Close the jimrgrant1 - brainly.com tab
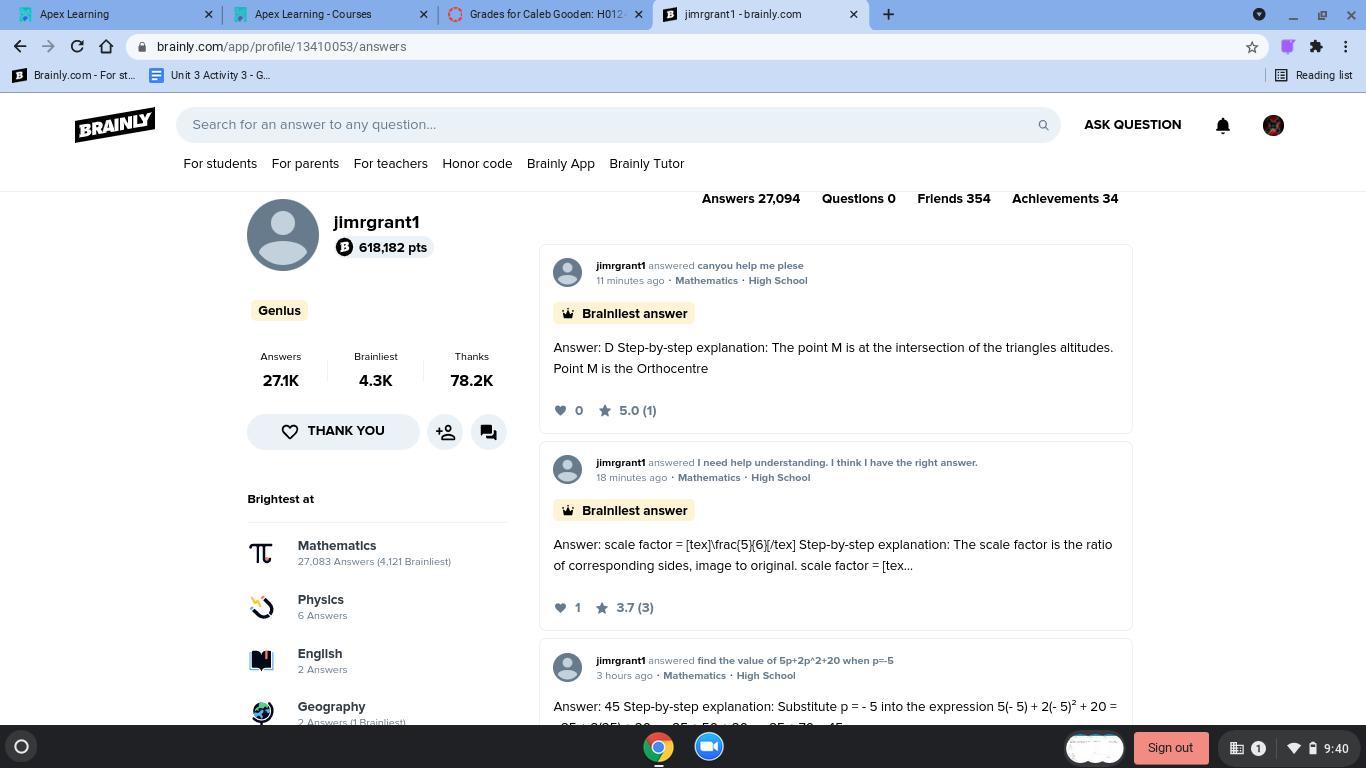This screenshot has width=1366, height=768. tap(853, 14)
